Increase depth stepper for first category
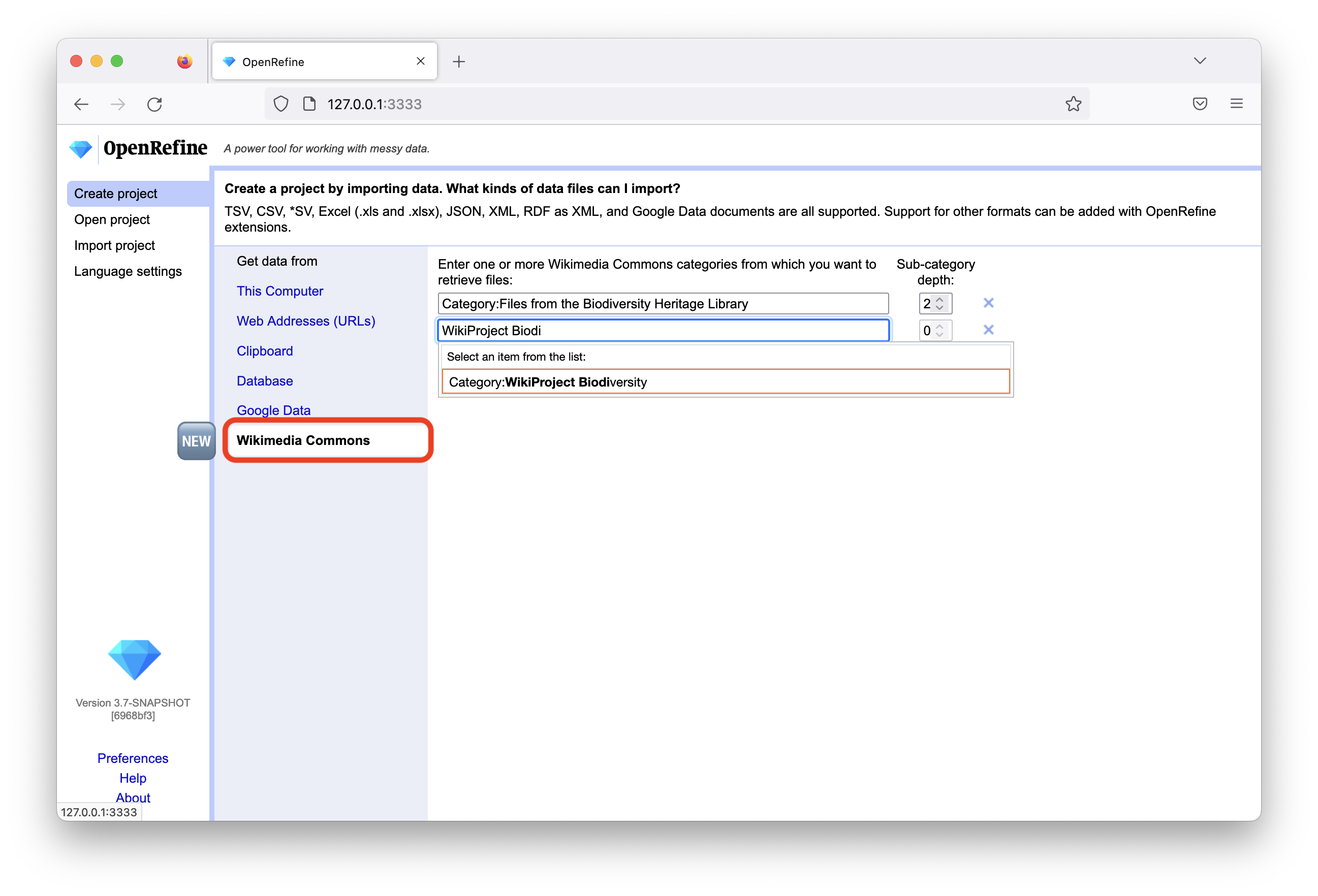The image size is (1318, 896). tap(940, 299)
